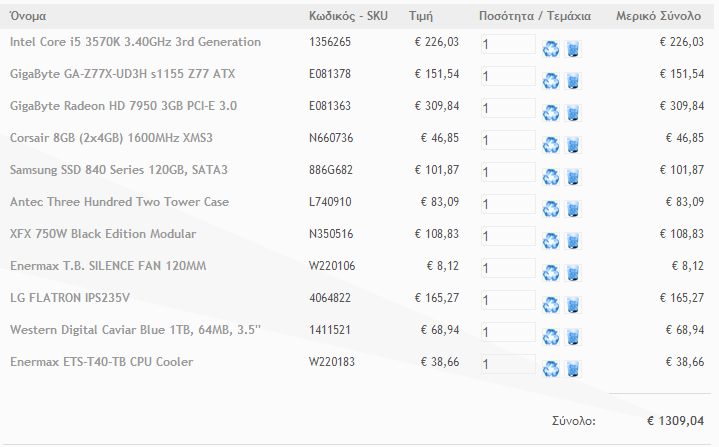Focus quantity field for Intel Core i5 3570K
This screenshot has height=447, width=719.
[x=508, y=44]
